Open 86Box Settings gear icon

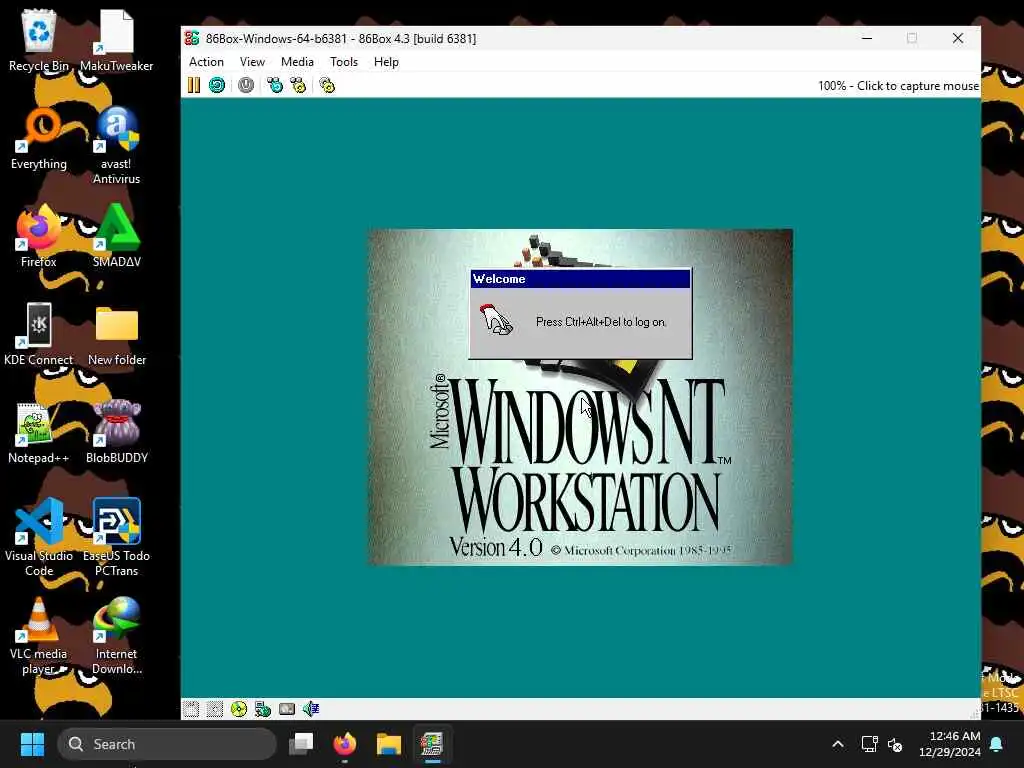[327, 86]
